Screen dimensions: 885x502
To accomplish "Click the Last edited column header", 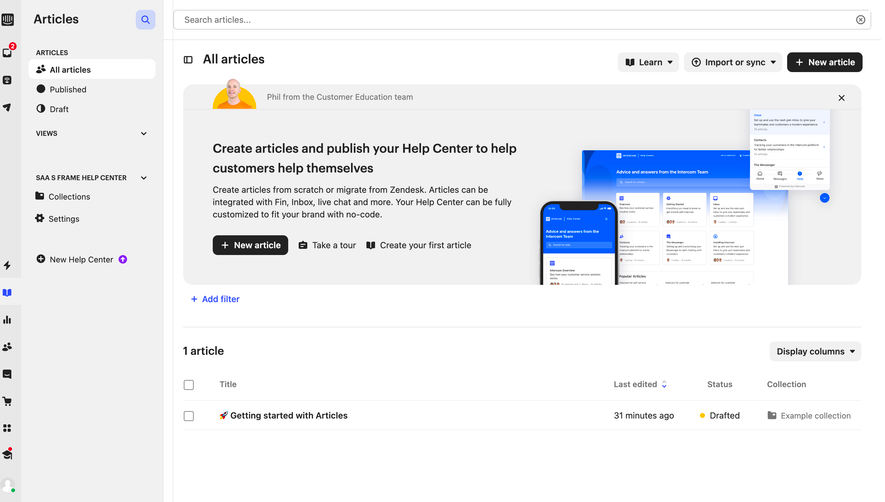I will click(x=636, y=385).
